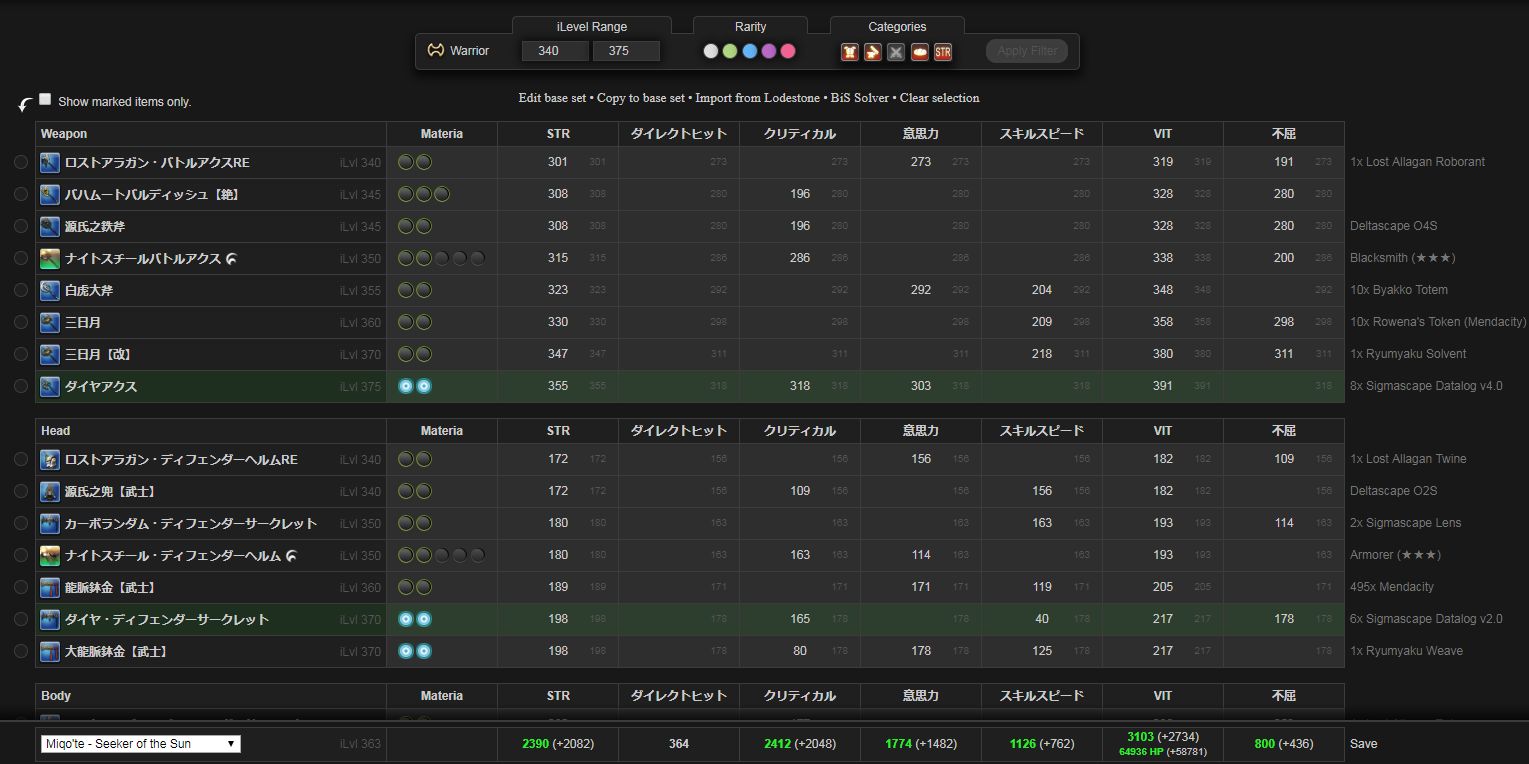Toggle the hammer category filter icon
The height and width of the screenshot is (764, 1529).
coord(873,51)
